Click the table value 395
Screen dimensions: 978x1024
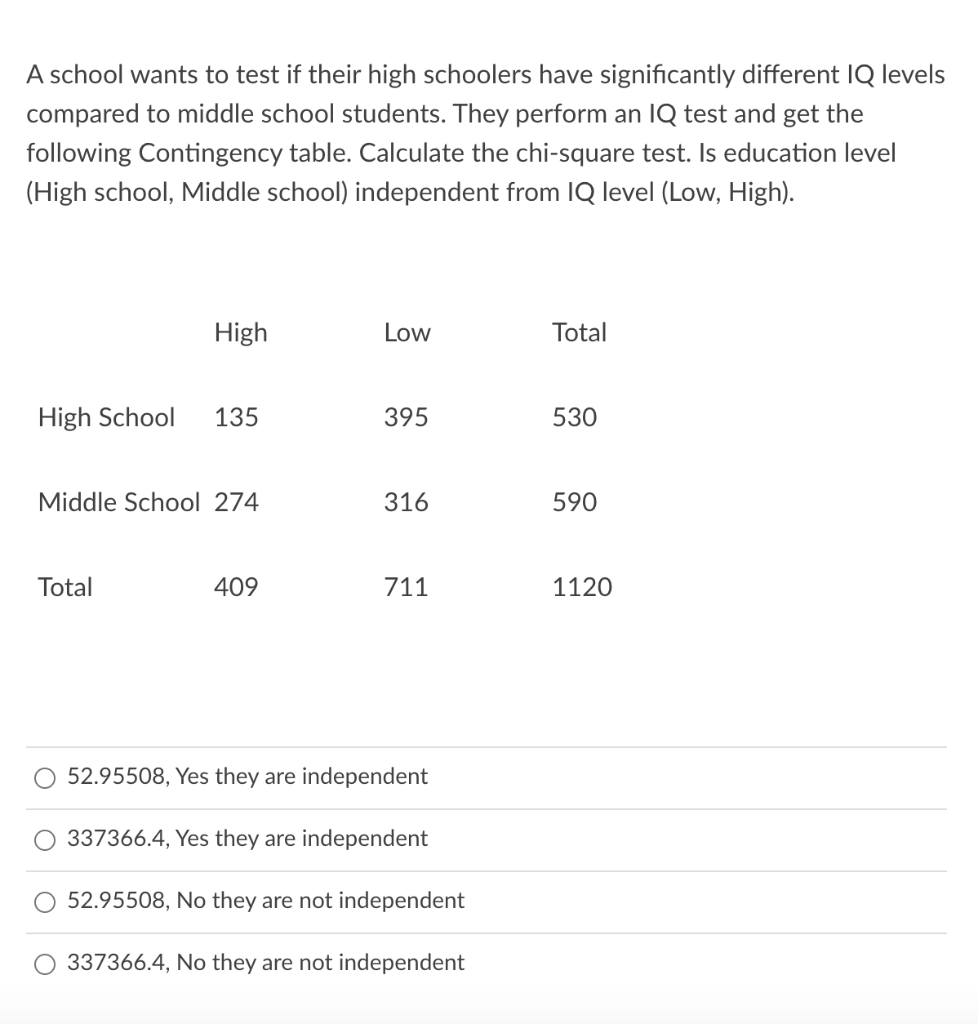406,418
